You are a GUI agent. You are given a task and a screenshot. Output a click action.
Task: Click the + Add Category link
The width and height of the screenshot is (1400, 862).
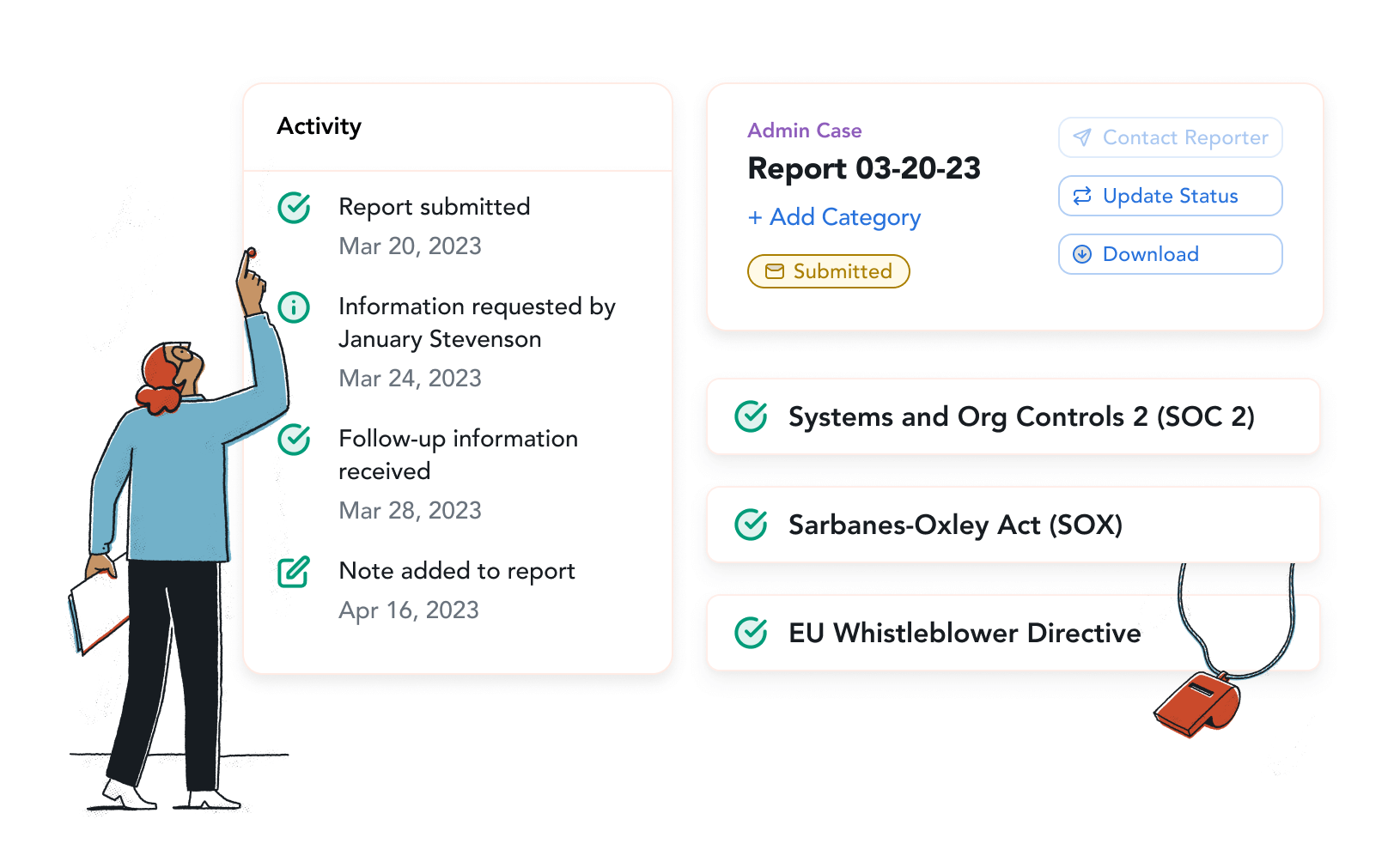click(834, 217)
